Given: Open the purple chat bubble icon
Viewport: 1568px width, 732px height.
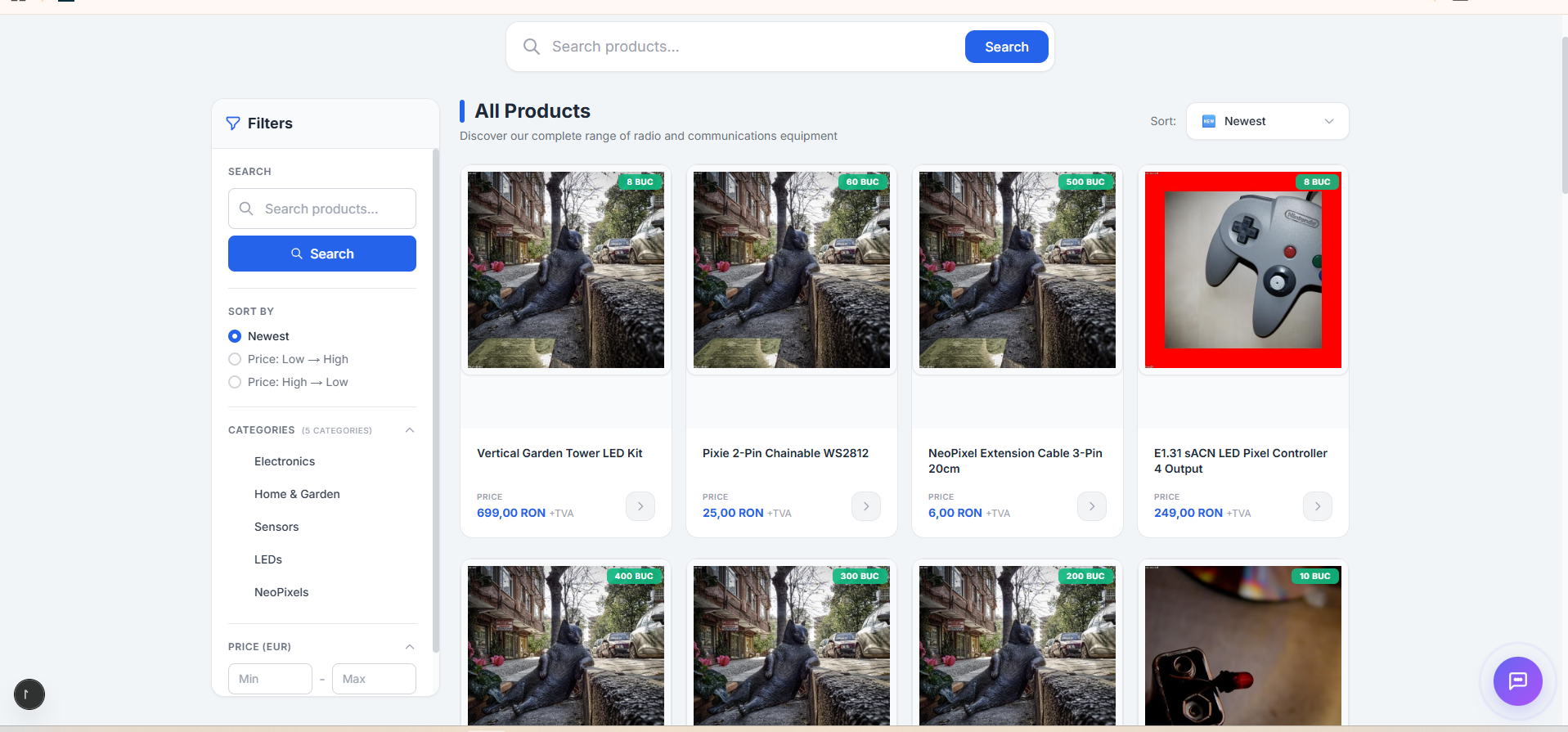Looking at the screenshot, I should coord(1518,681).
